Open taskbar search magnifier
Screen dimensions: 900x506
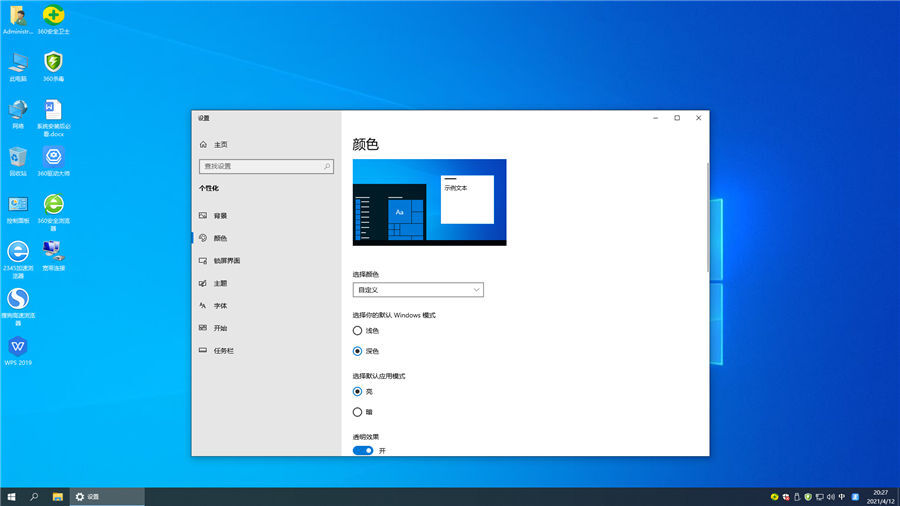point(34,497)
